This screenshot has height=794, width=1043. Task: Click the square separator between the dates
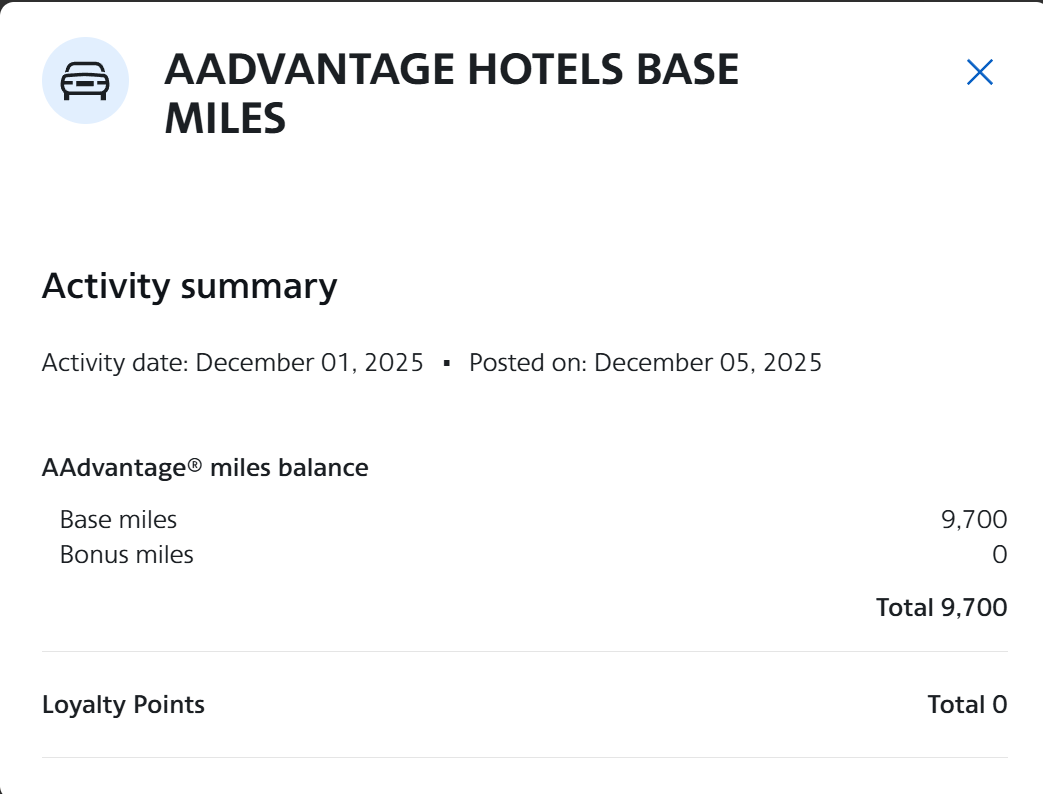[447, 363]
